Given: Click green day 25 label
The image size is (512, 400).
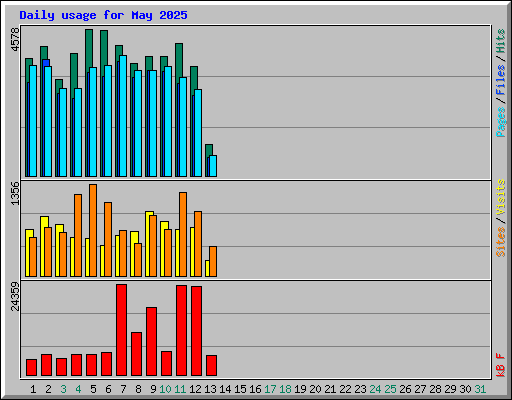Looking at the screenshot, I should (x=390, y=389).
